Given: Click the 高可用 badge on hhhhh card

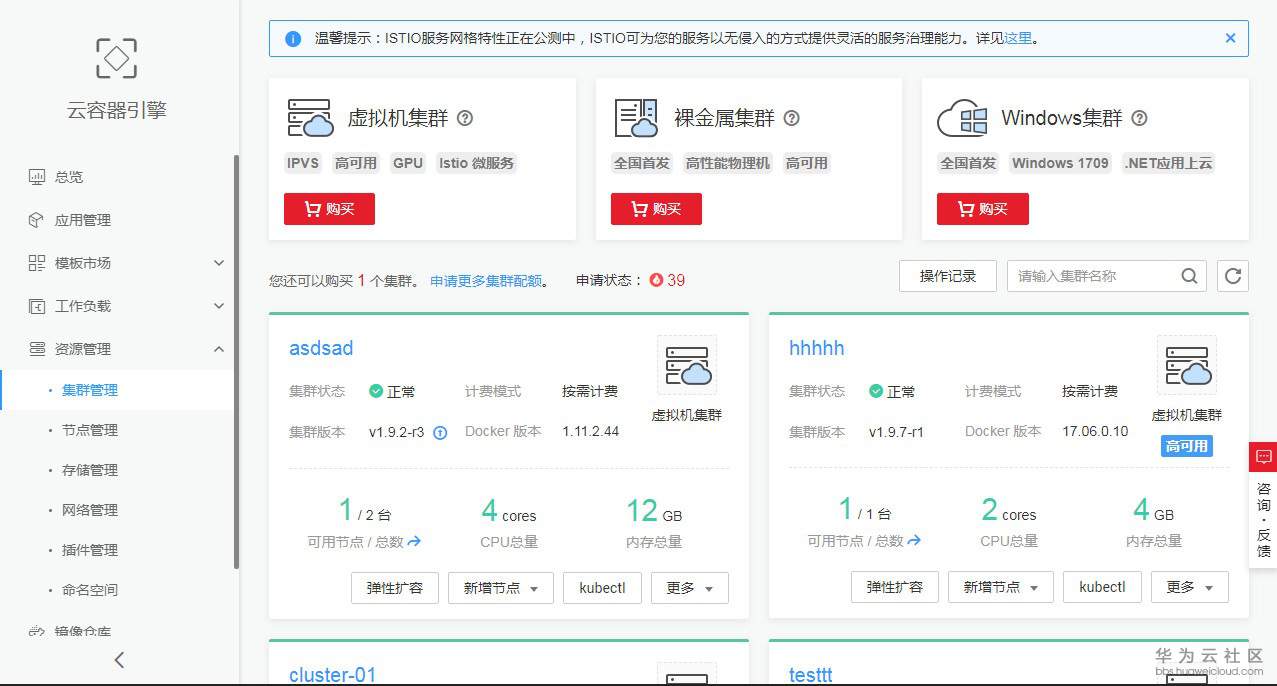Looking at the screenshot, I should pyautogui.click(x=1187, y=446).
